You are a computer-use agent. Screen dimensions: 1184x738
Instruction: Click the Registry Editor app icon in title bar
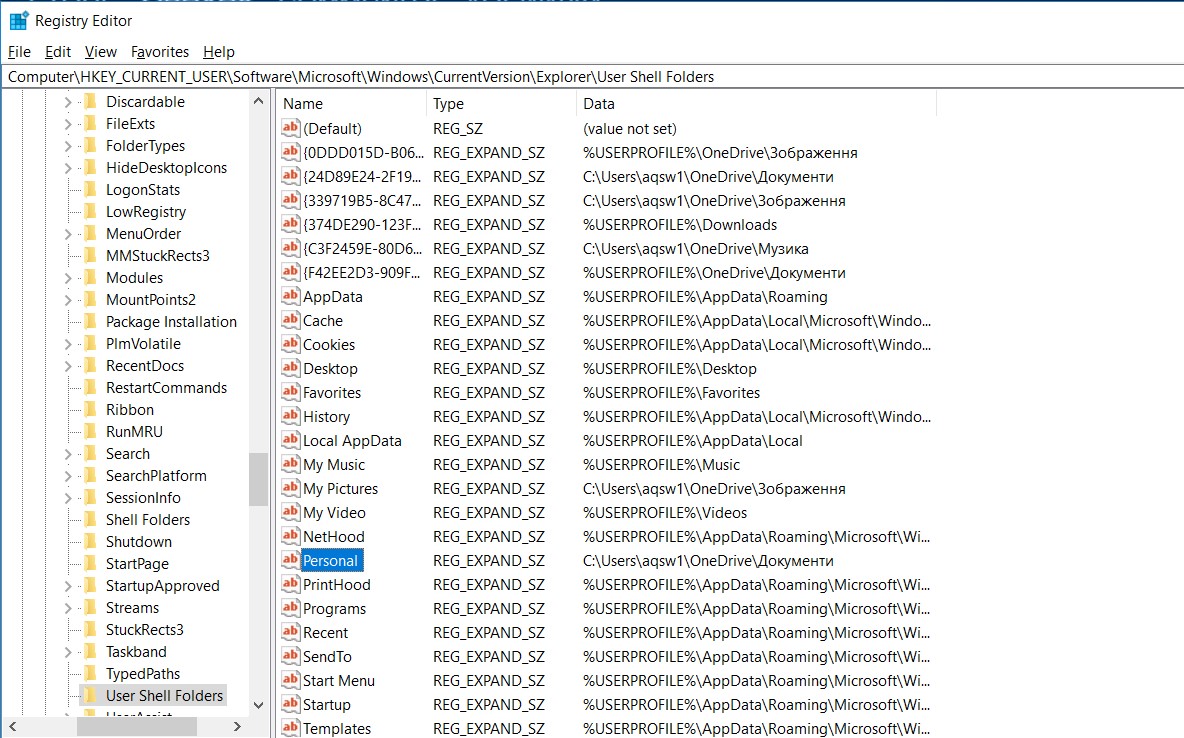[x=18, y=20]
